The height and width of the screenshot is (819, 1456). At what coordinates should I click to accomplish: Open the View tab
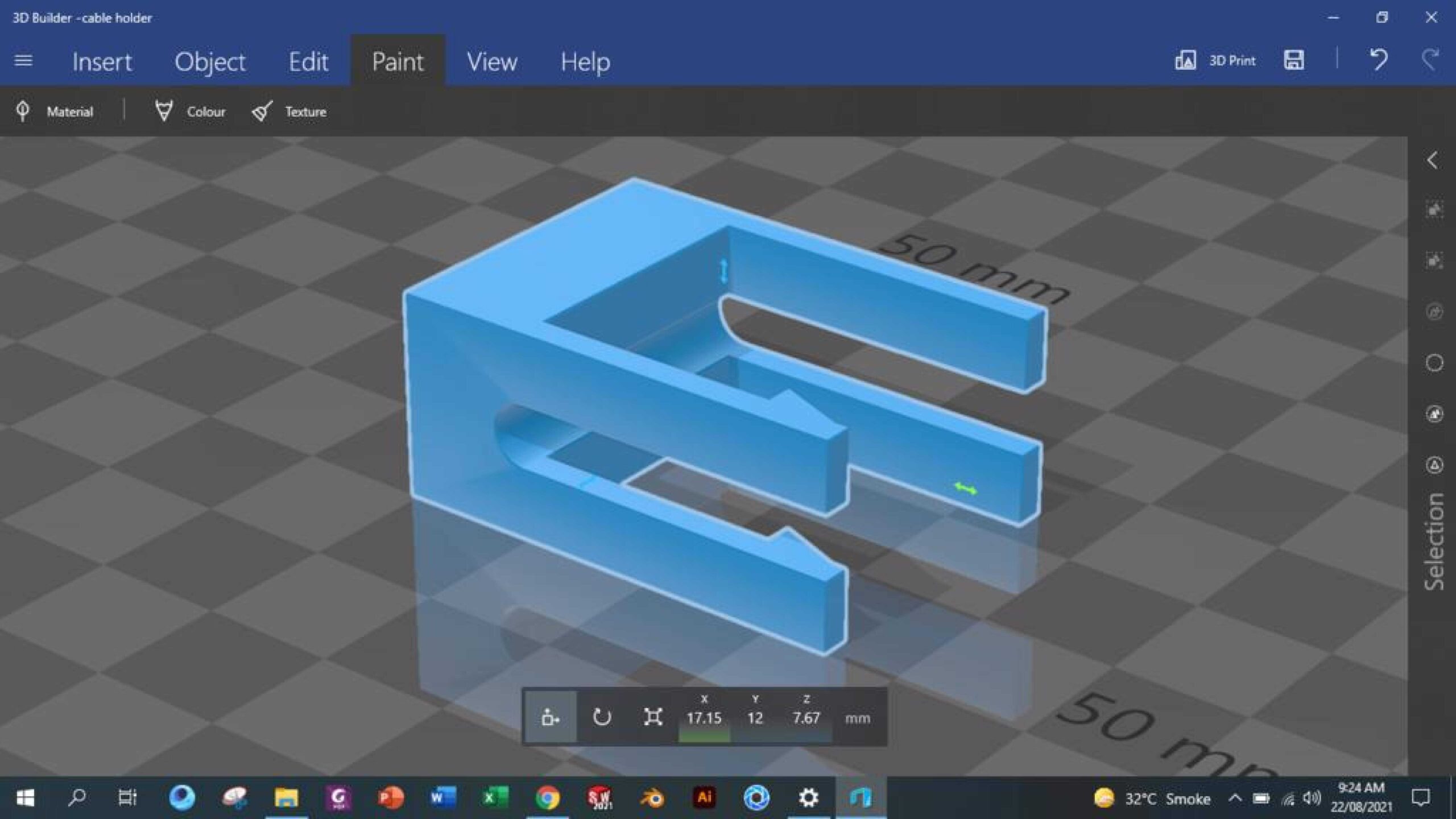(492, 61)
